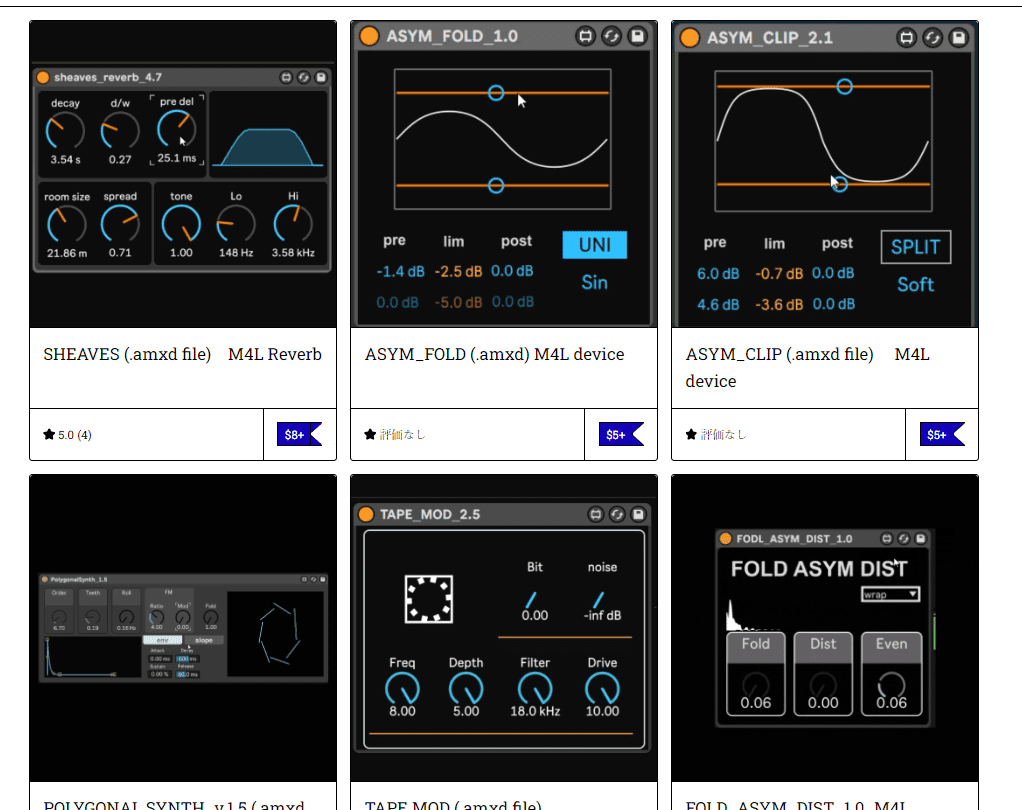This screenshot has height=810, width=1022.
Task: Click the reload icon on FODL_ASYM_DIST_1.0
Action: [x=903, y=538]
